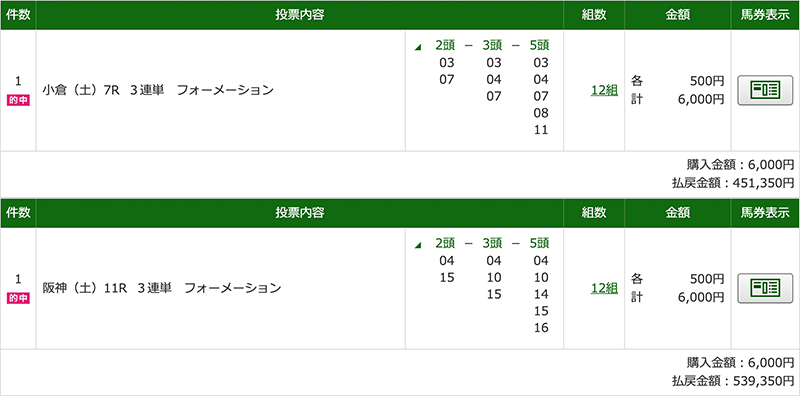
Task: Click 金額 header in first table
Action: [x=678, y=15]
